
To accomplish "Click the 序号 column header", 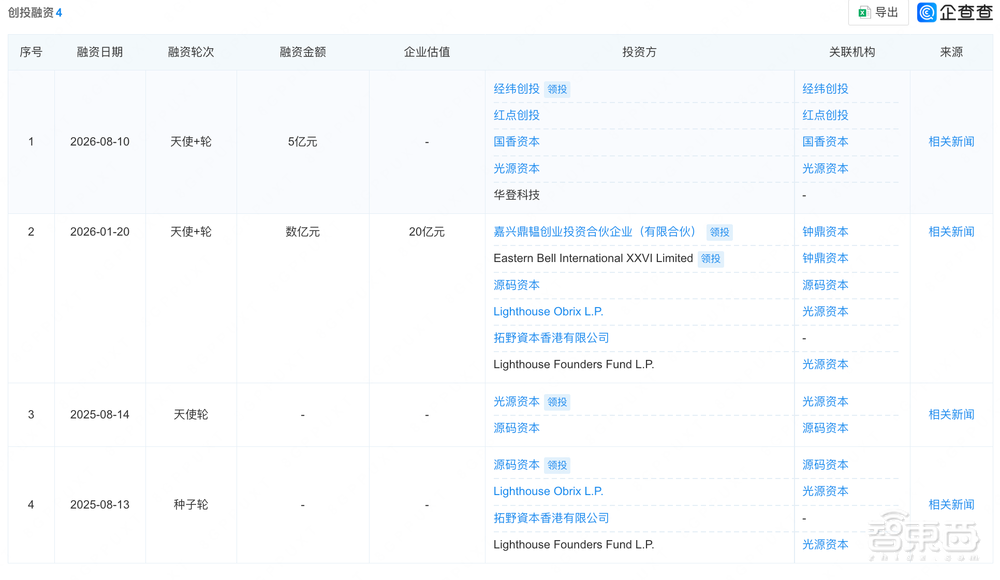I will tap(31, 52).
